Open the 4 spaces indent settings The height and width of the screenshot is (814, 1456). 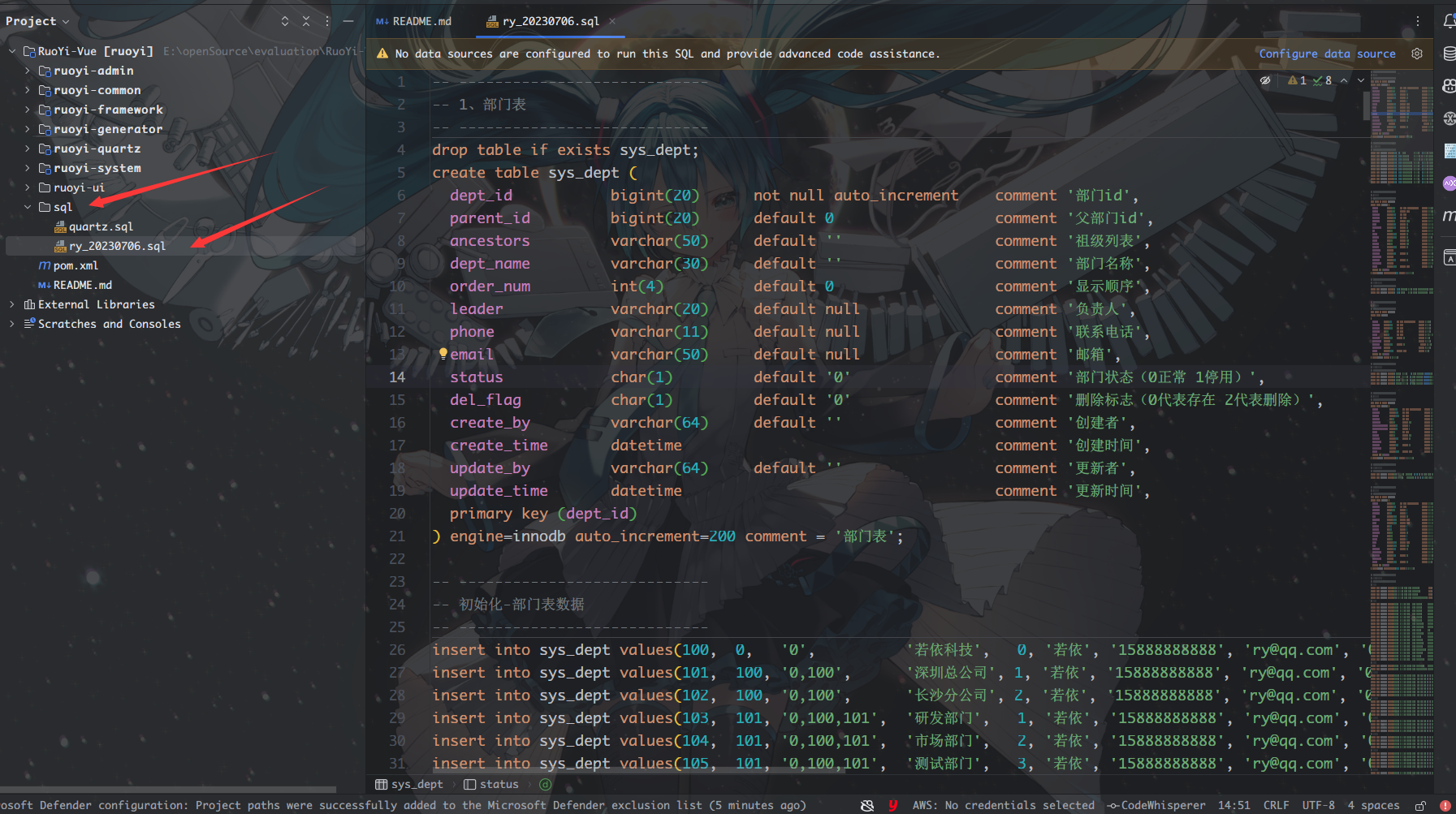click(x=1373, y=805)
